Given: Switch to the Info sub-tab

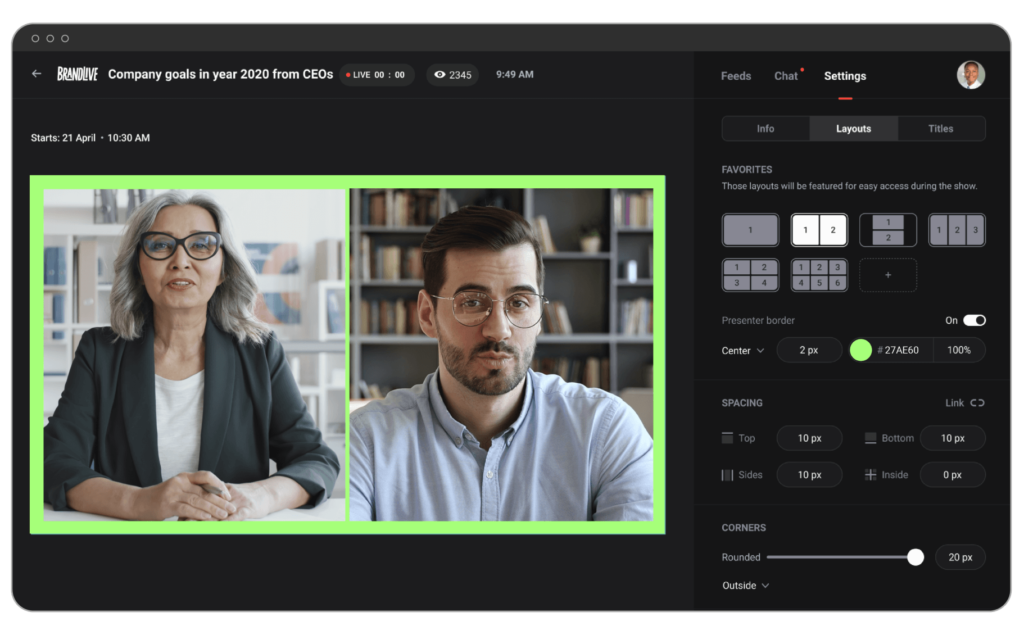Looking at the screenshot, I should coord(765,129).
